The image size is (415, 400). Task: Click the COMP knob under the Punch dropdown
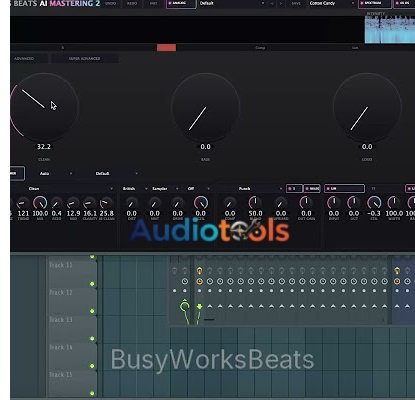point(230,203)
